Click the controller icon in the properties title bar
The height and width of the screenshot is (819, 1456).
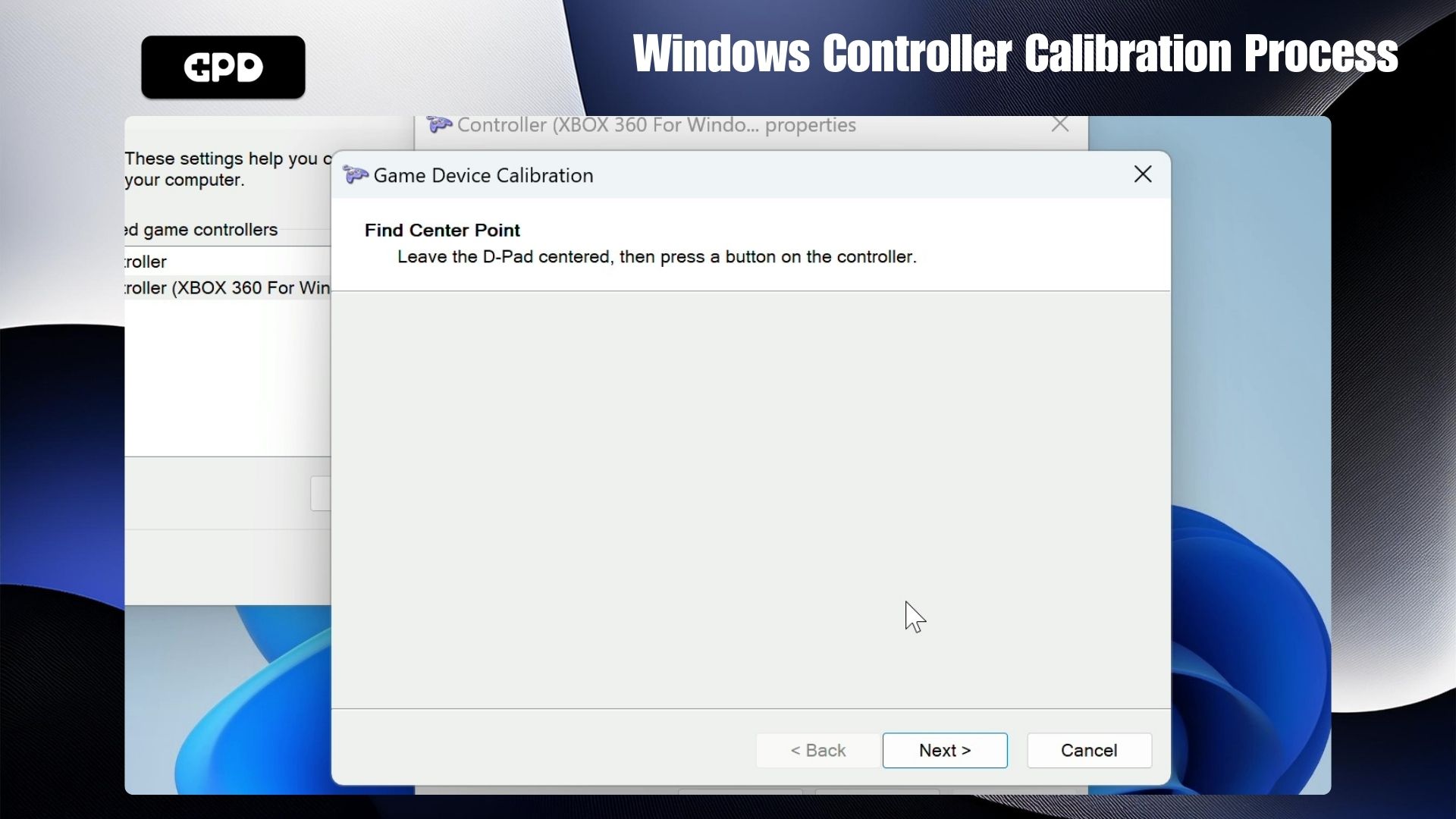[x=439, y=125]
